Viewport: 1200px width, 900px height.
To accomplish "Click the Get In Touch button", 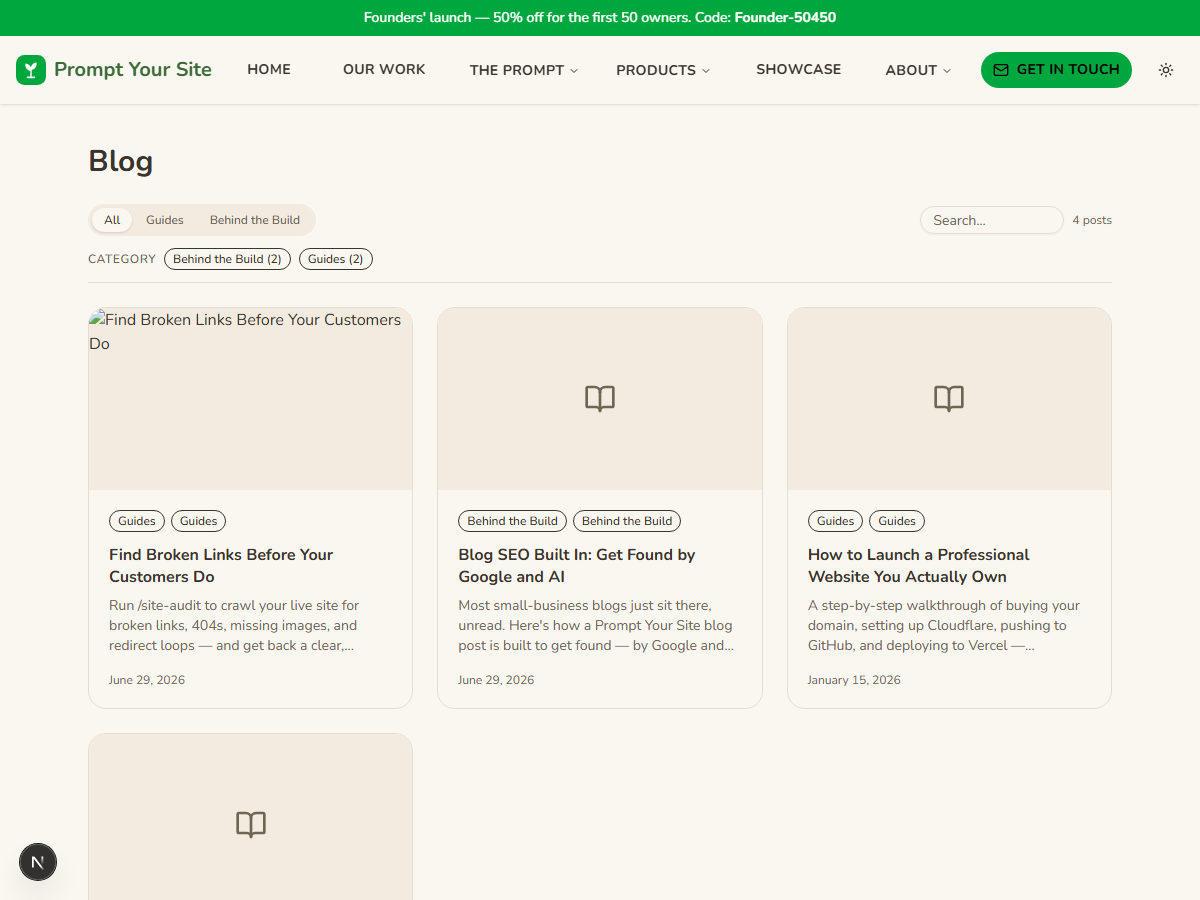I will (x=1056, y=70).
